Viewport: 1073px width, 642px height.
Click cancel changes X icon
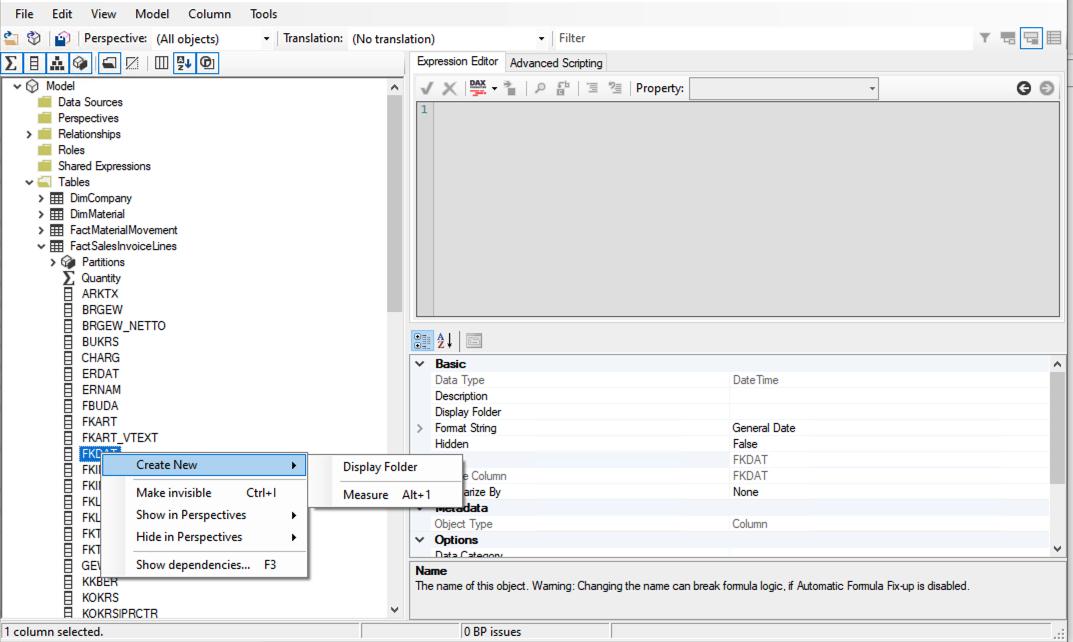(x=450, y=88)
